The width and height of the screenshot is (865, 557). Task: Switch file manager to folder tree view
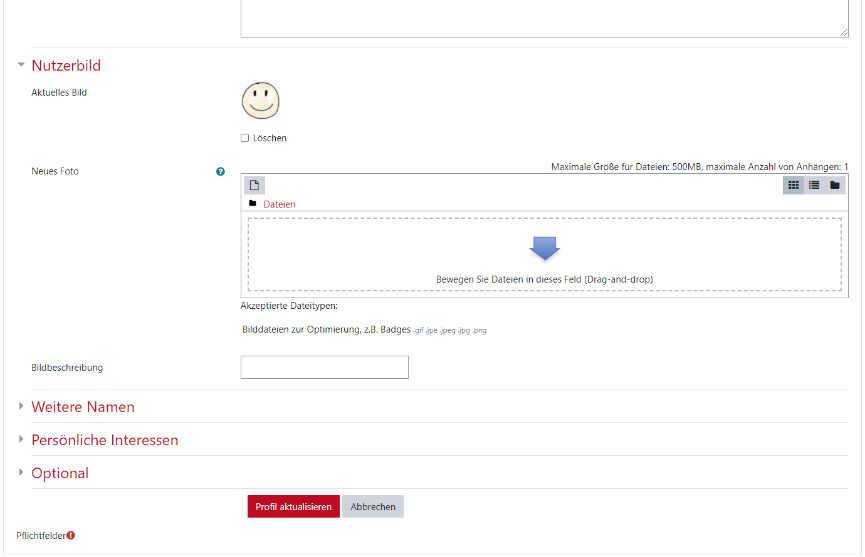[x=834, y=185]
